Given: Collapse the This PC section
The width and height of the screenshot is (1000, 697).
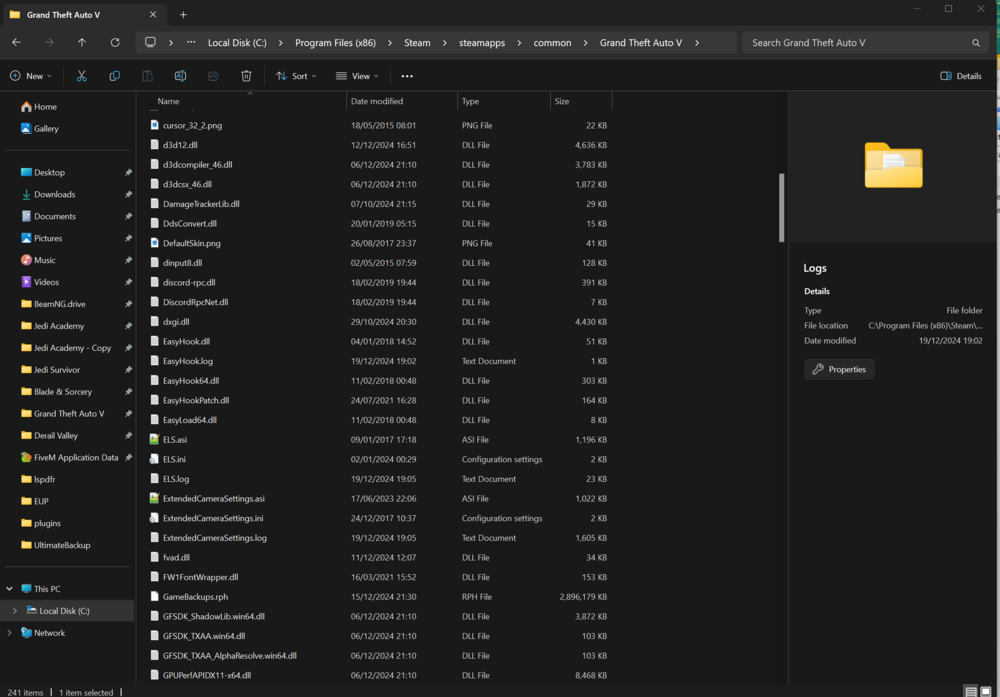Looking at the screenshot, I should pos(9,588).
